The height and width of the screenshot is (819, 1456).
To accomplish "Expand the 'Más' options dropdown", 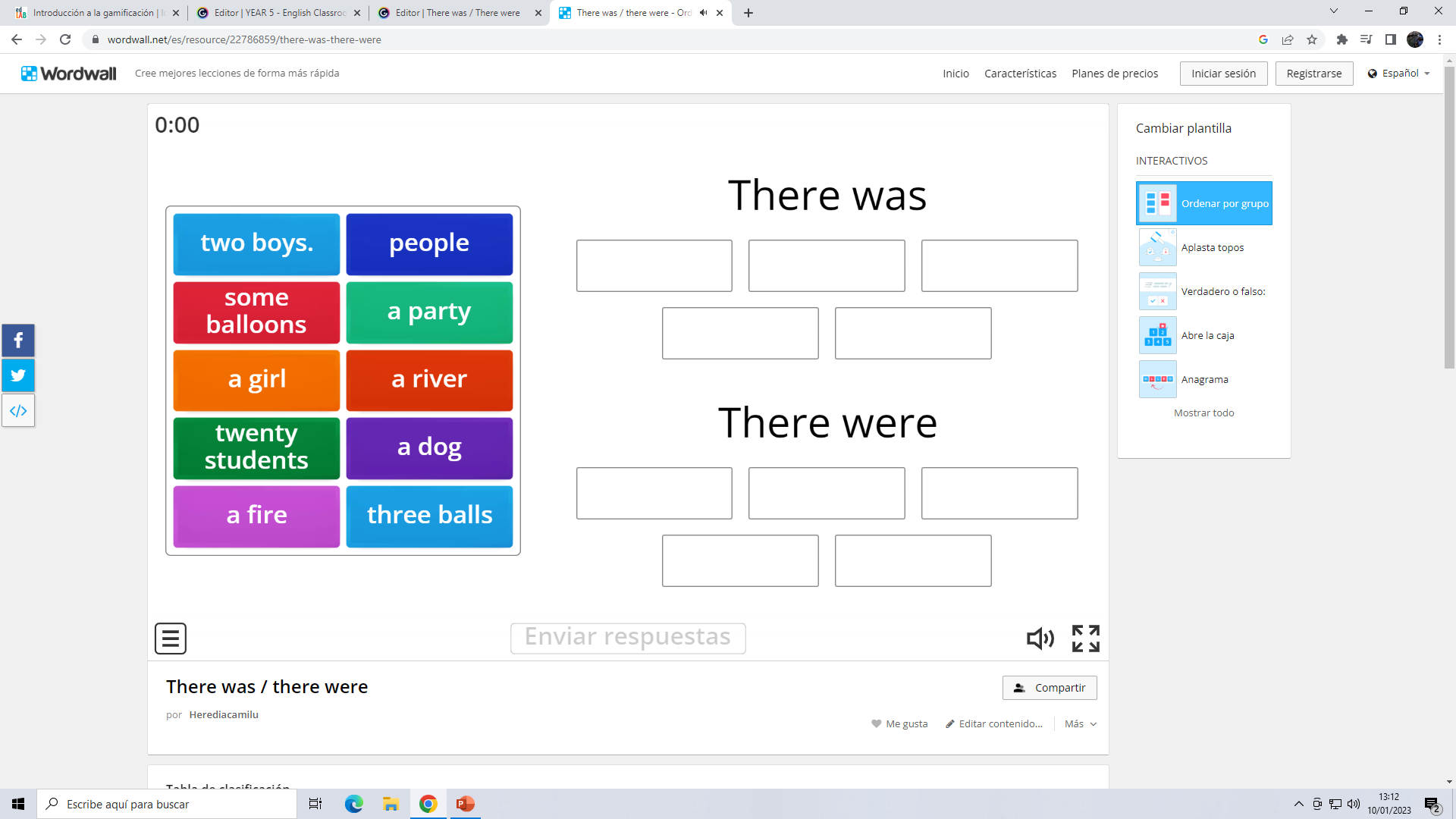I will (x=1080, y=723).
